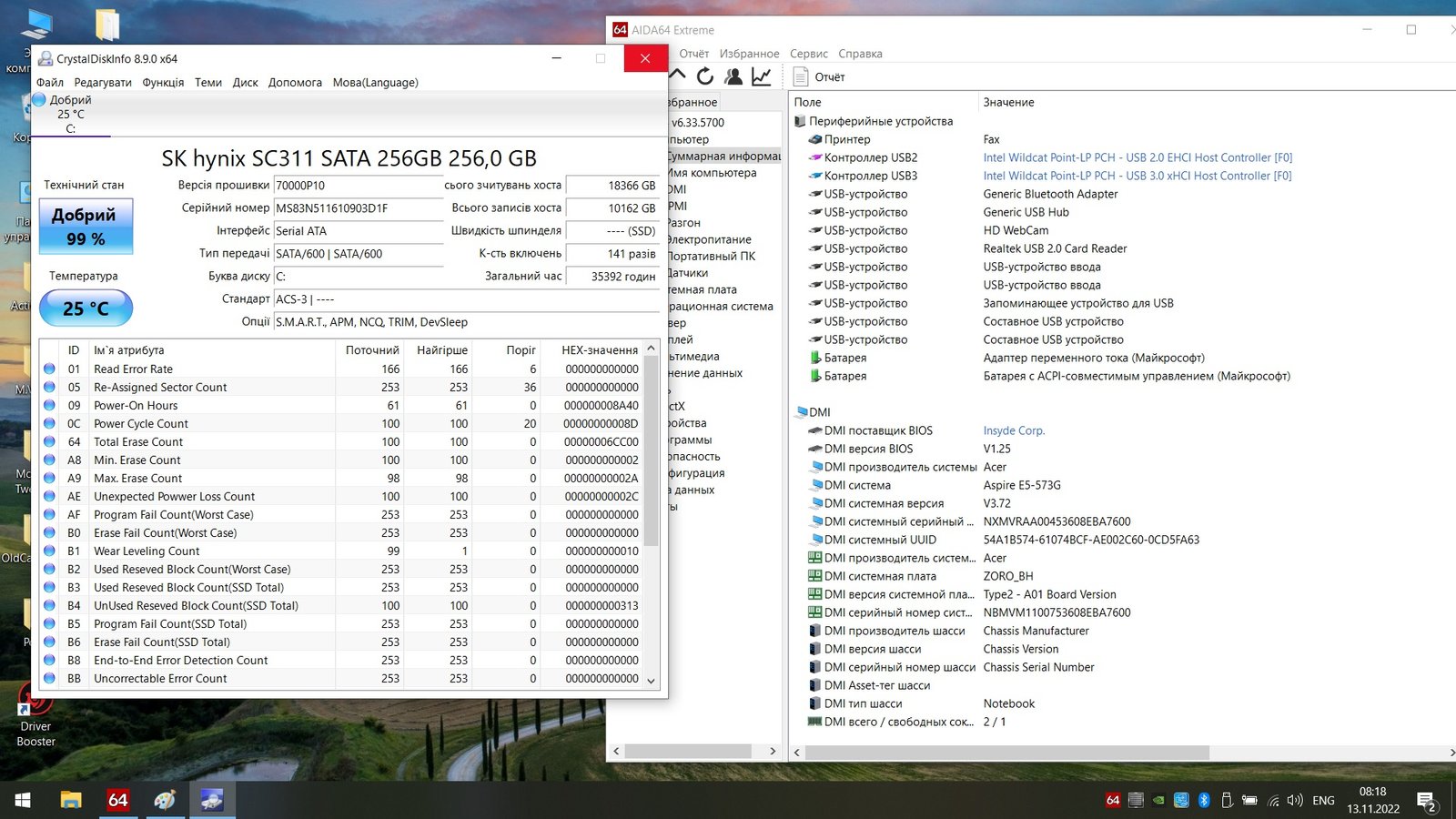Open the Редагувати menu

pos(103,82)
